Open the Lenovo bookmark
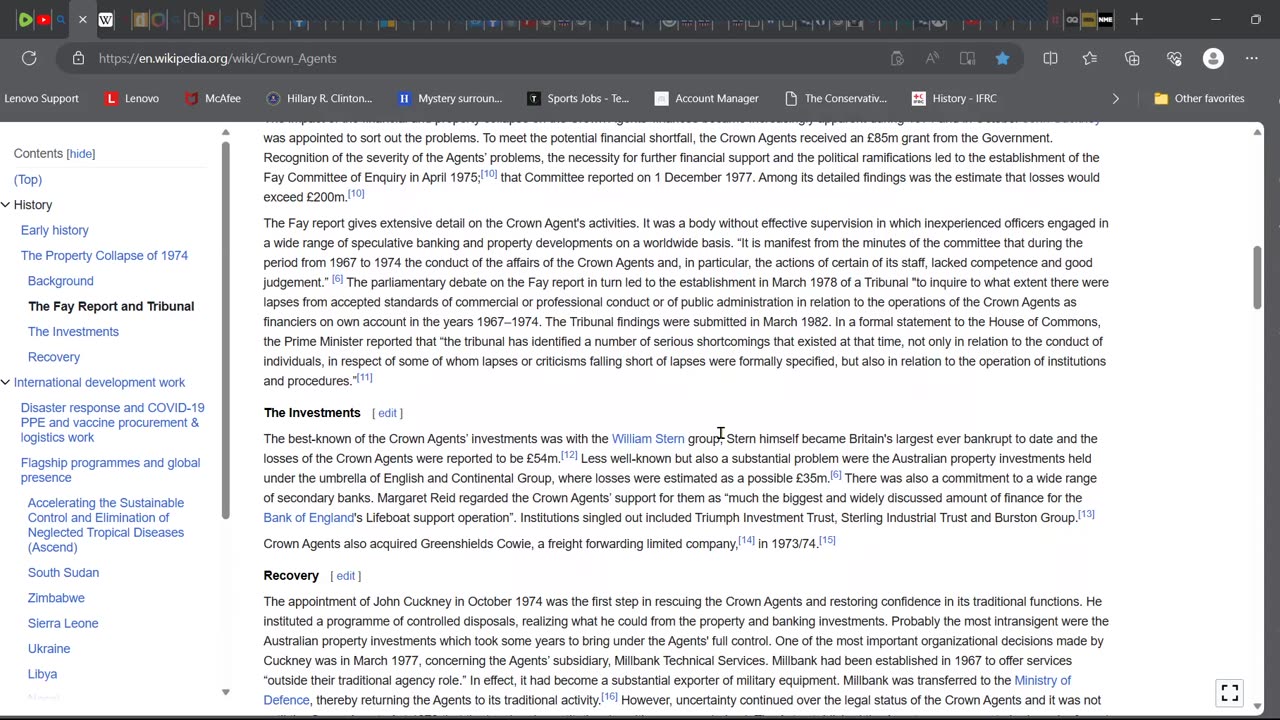The height and width of the screenshot is (720, 1280). coord(132,98)
